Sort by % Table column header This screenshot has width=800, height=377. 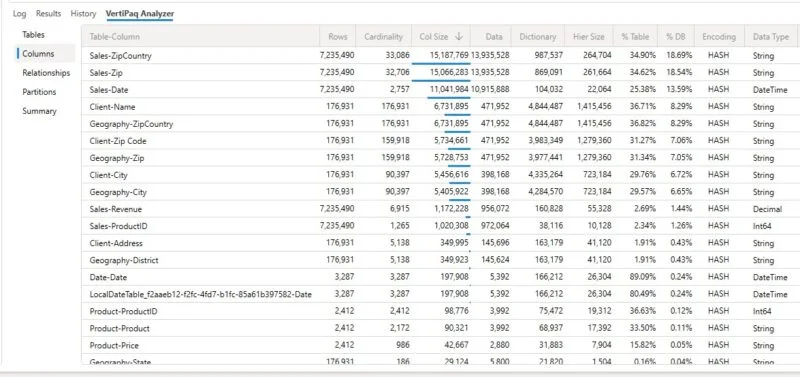(x=635, y=37)
